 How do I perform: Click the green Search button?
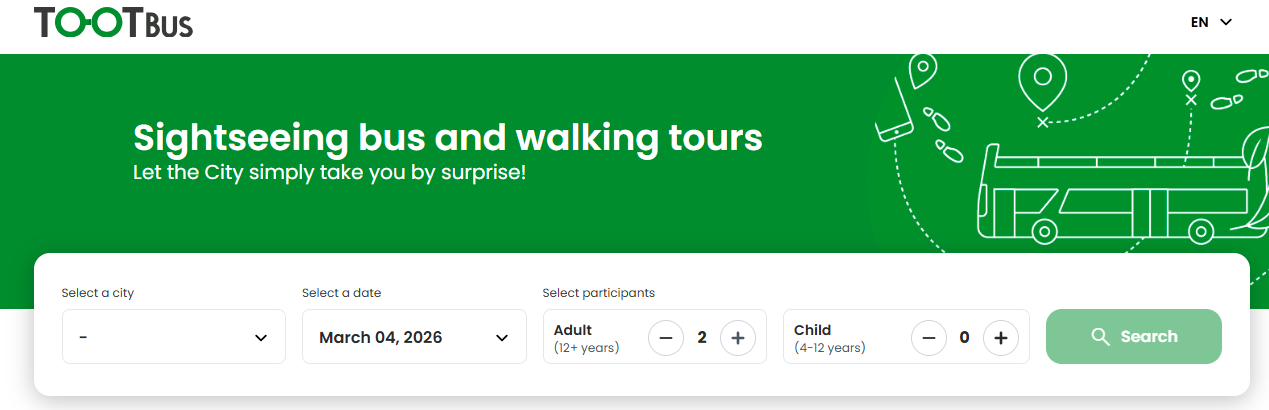1134,337
